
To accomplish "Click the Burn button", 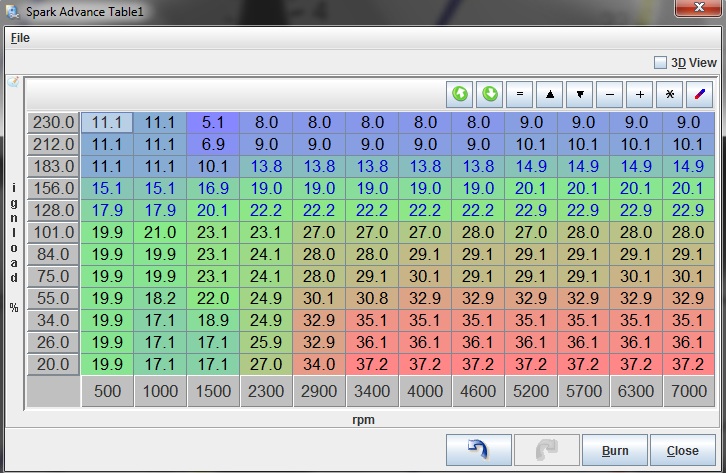I will pos(614,450).
